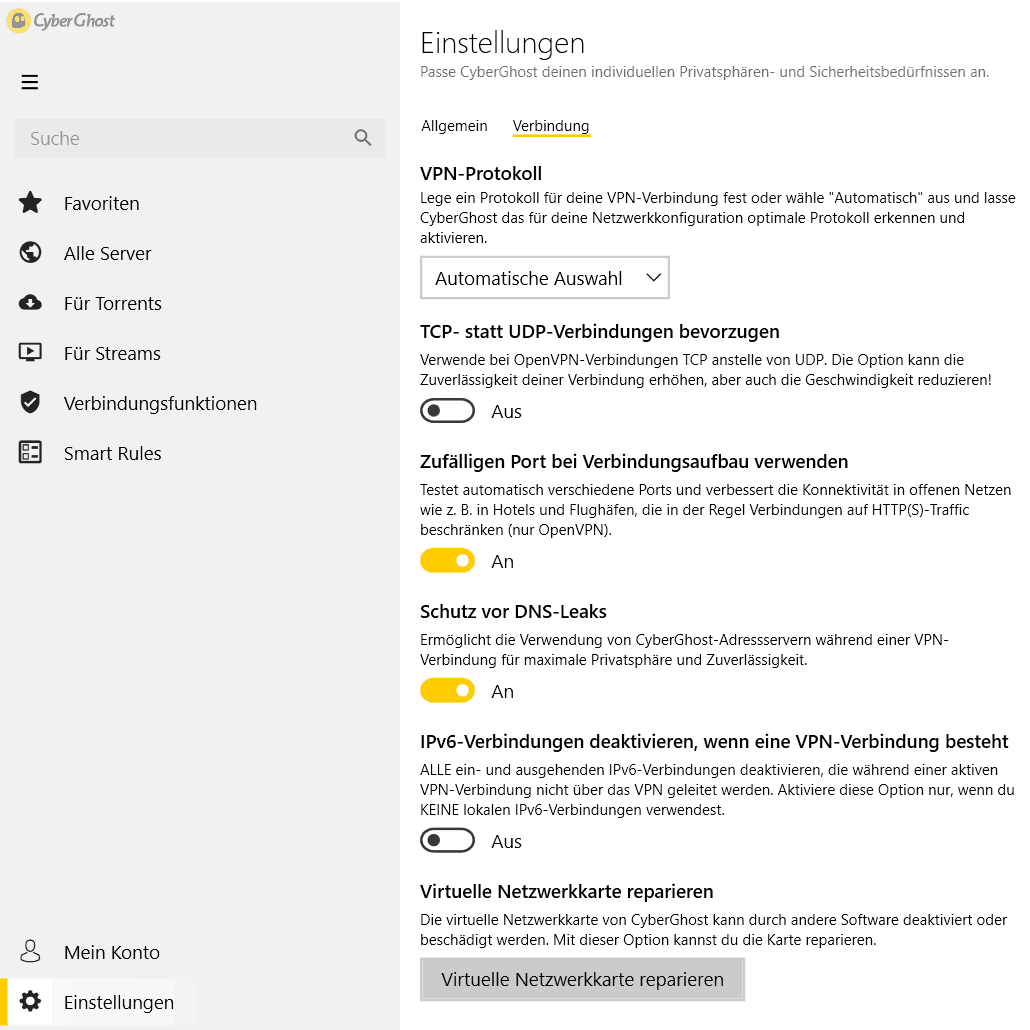Click the Einstellungen gear icon
Image resolution: width=1030 pixels, height=1030 pixels.
30,1001
